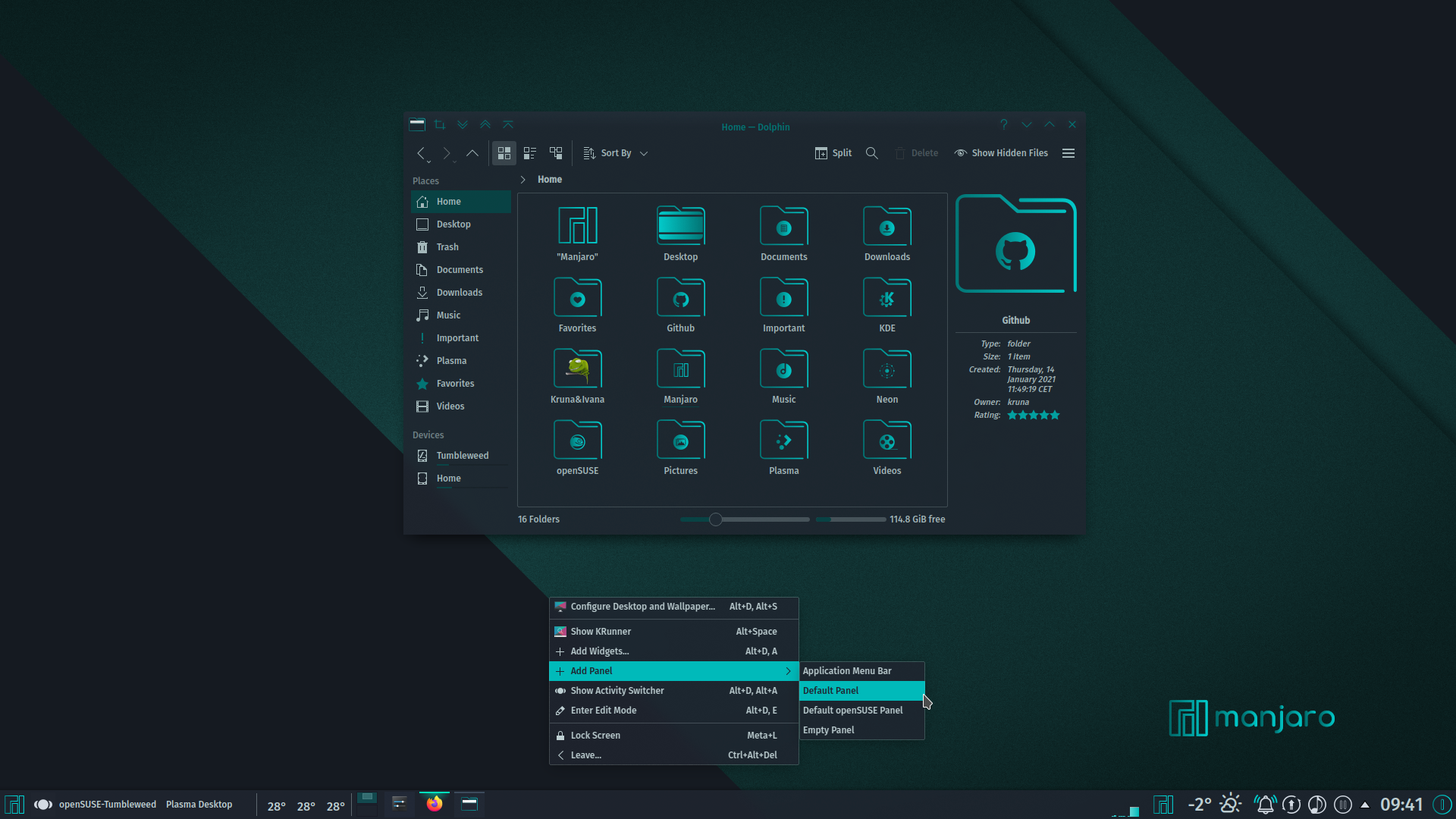Switch to Compact view mode
Viewport: 1456px width, 819px height.
point(530,153)
